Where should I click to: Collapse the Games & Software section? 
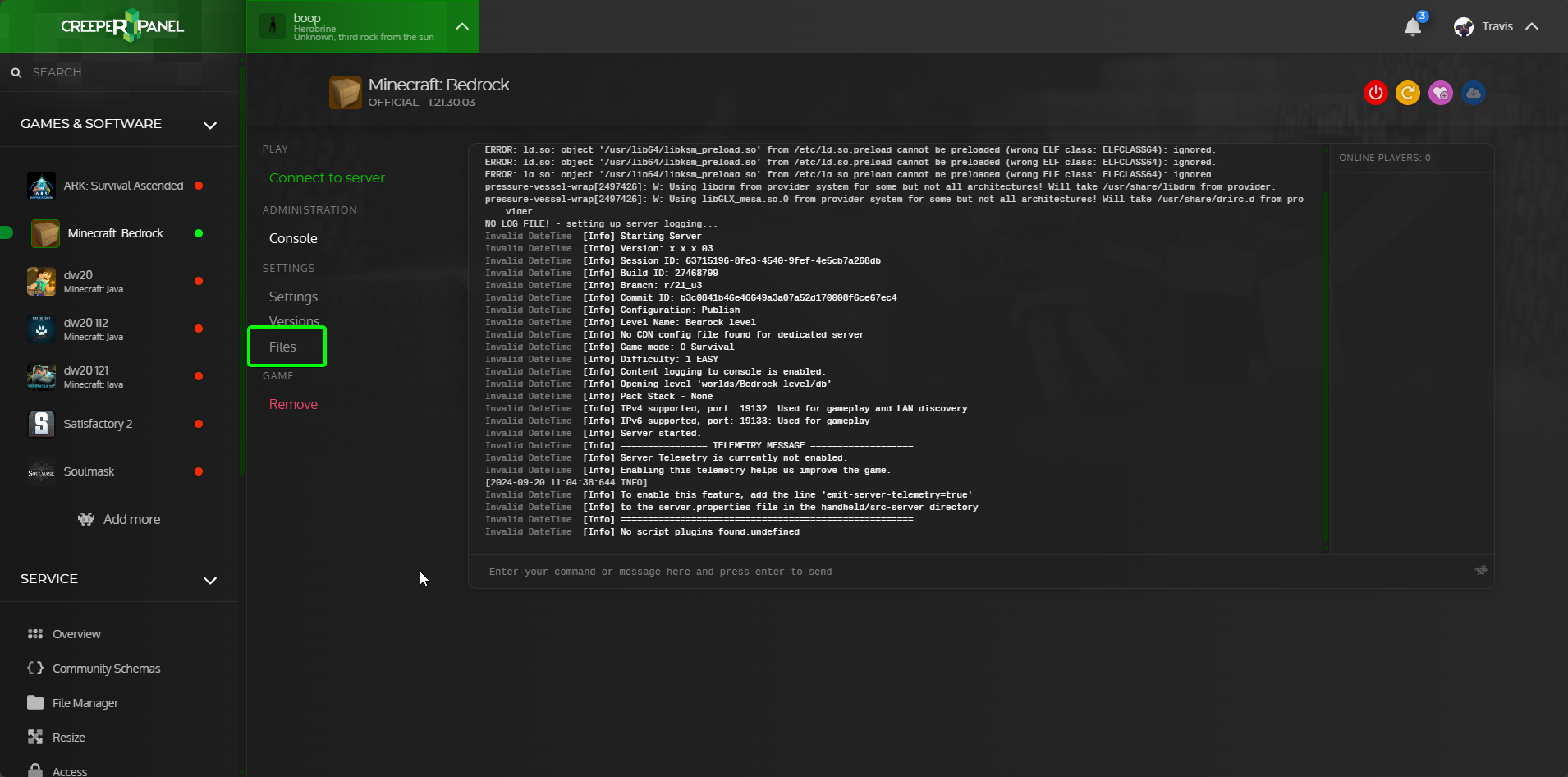click(x=210, y=125)
